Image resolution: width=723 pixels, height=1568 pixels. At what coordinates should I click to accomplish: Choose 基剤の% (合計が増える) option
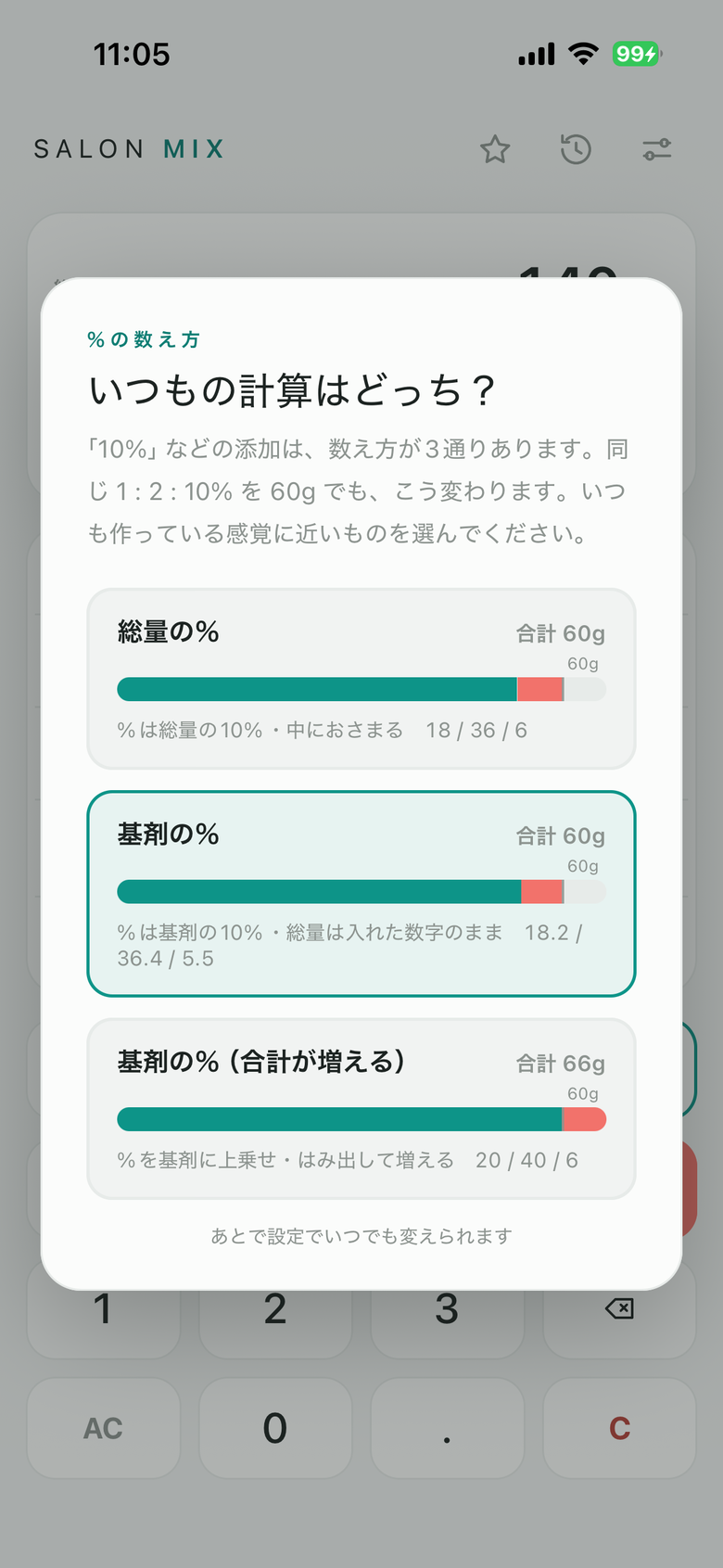point(361,1109)
